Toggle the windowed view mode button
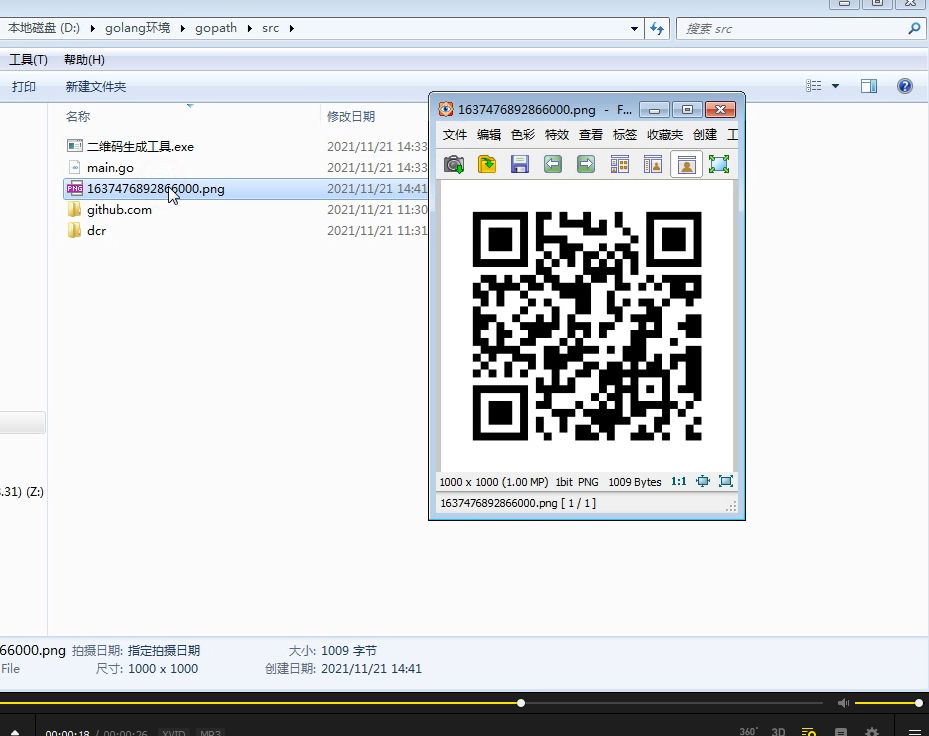The height and width of the screenshot is (736, 929). 686,164
